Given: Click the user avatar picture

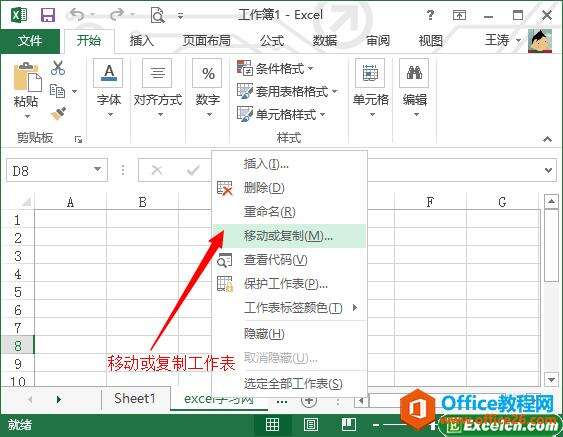Looking at the screenshot, I should pos(540,40).
